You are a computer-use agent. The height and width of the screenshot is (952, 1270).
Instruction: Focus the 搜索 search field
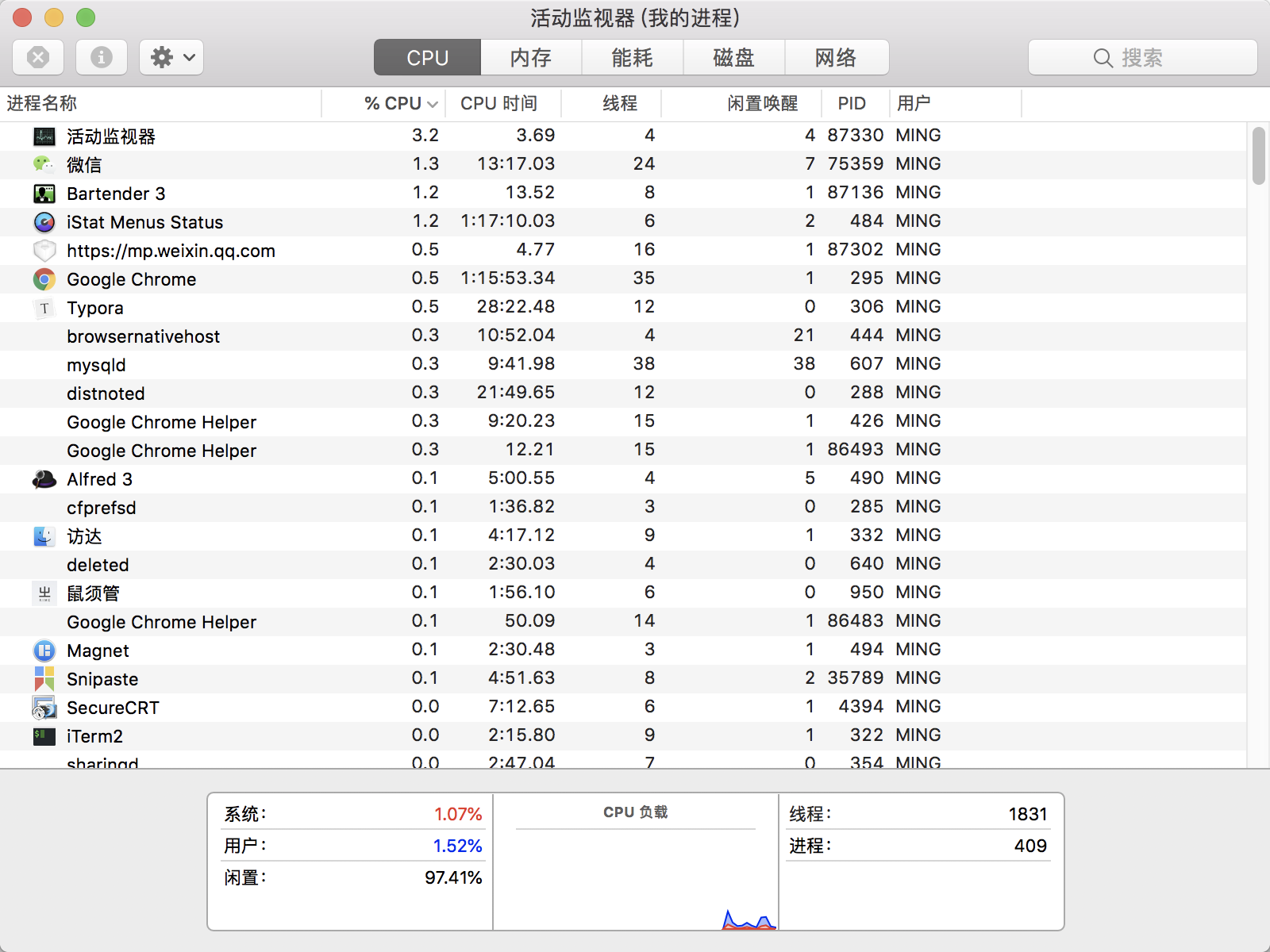pyautogui.click(x=1143, y=57)
